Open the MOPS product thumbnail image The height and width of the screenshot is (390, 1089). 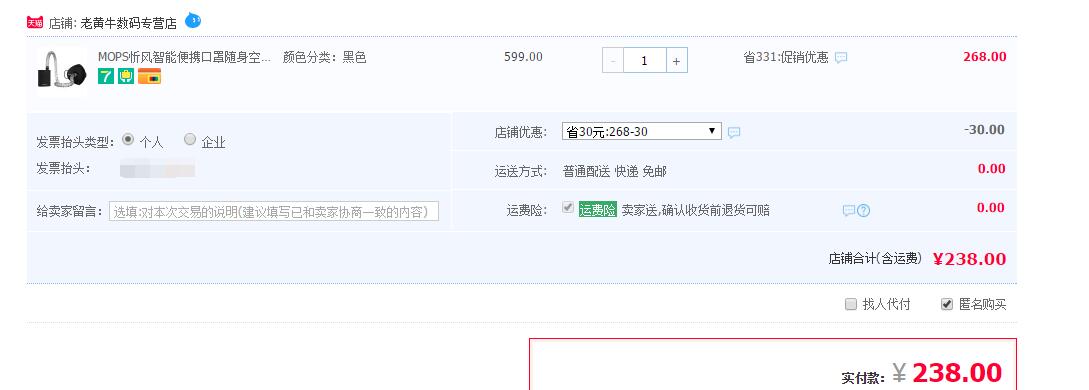(62, 71)
